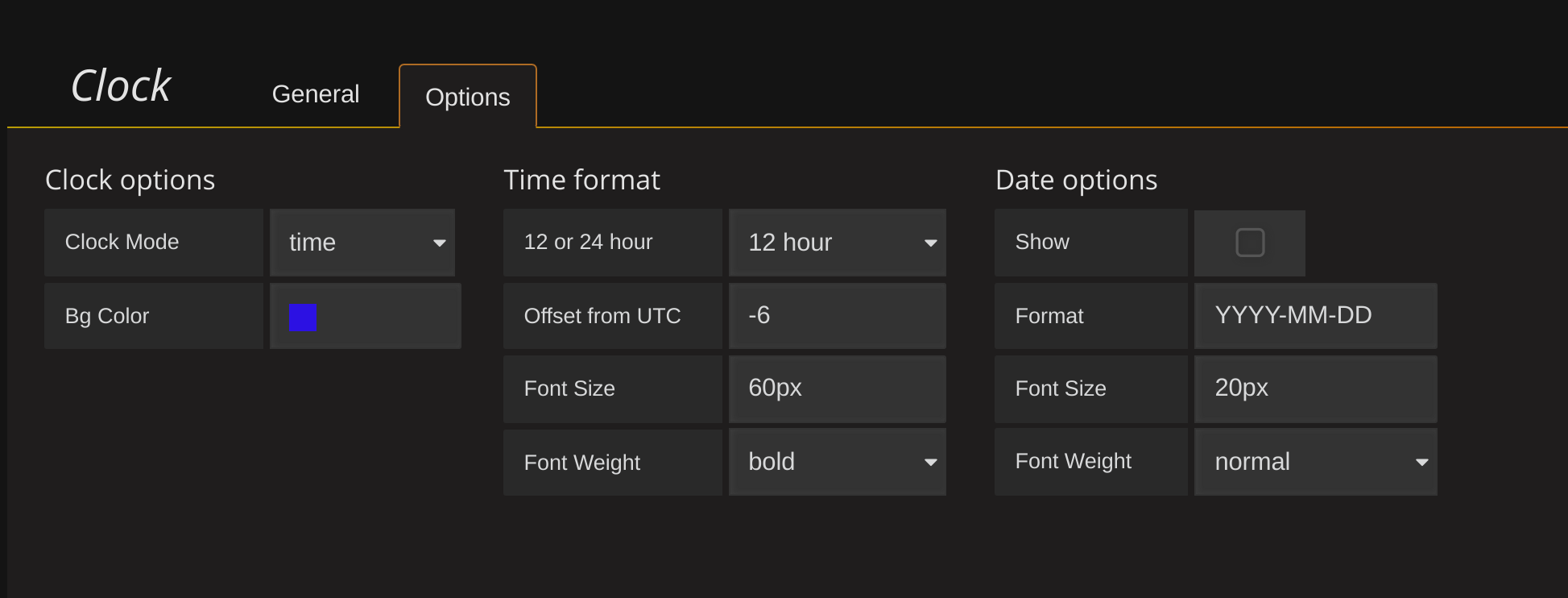Click the Time format section heading

(581, 180)
